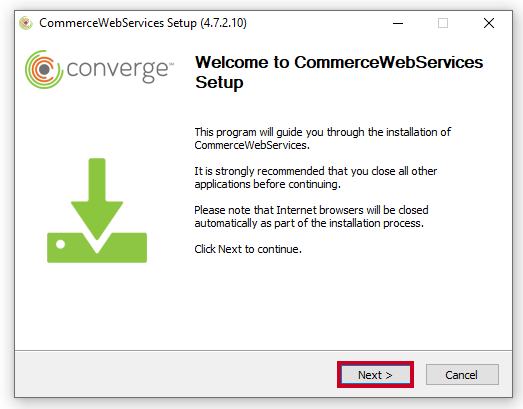
Task: Open the title bar Converge app icon
Action: coord(26,23)
